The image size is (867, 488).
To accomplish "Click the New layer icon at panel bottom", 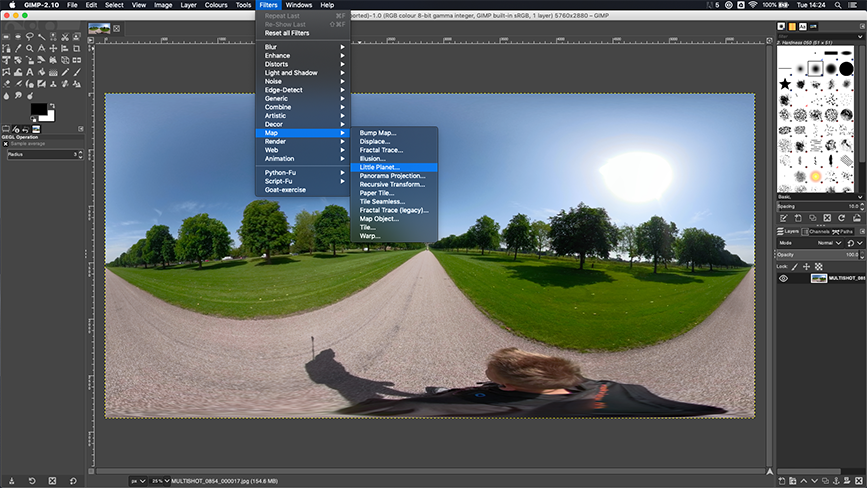I will click(x=781, y=481).
